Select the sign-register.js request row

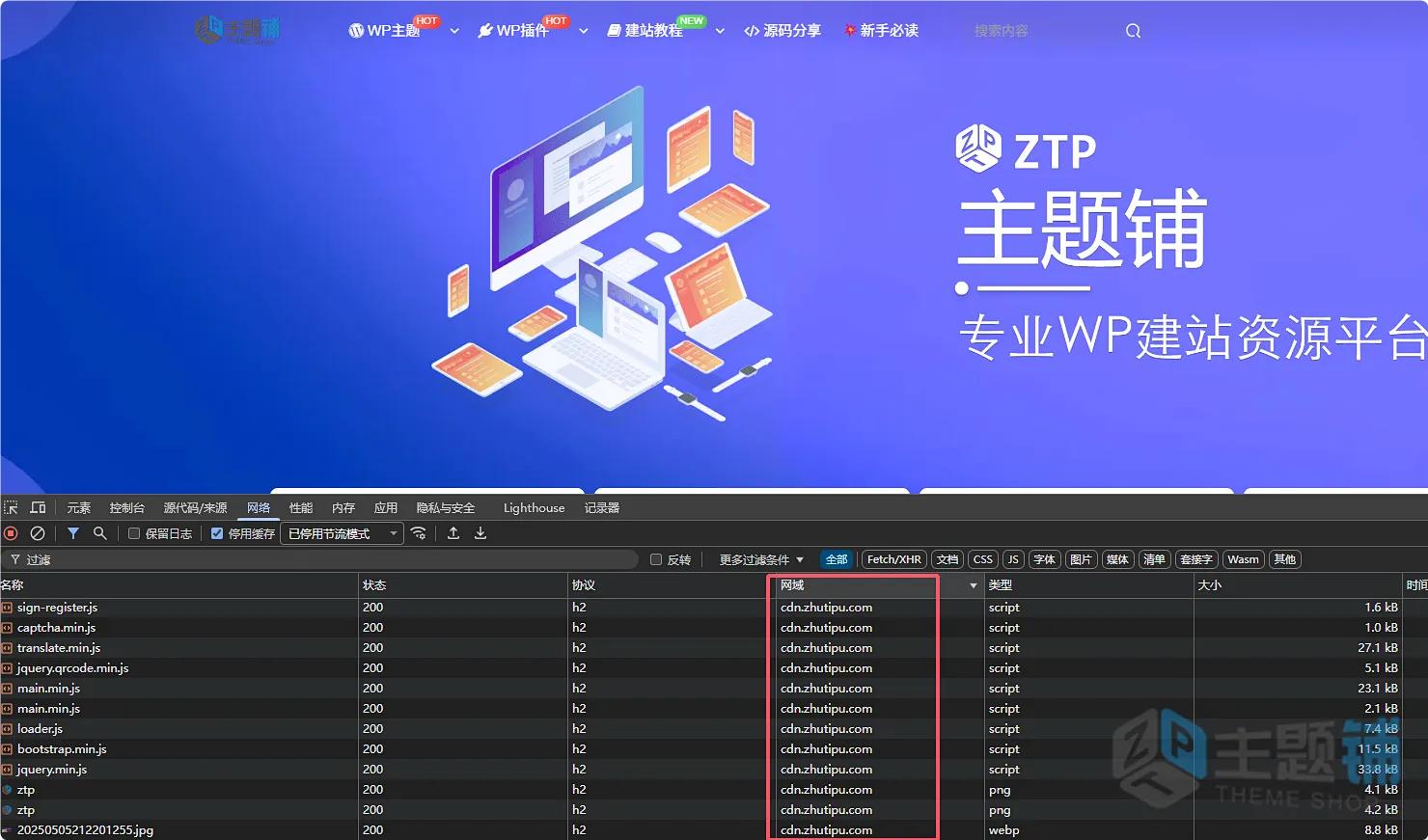[x=714, y=608]
